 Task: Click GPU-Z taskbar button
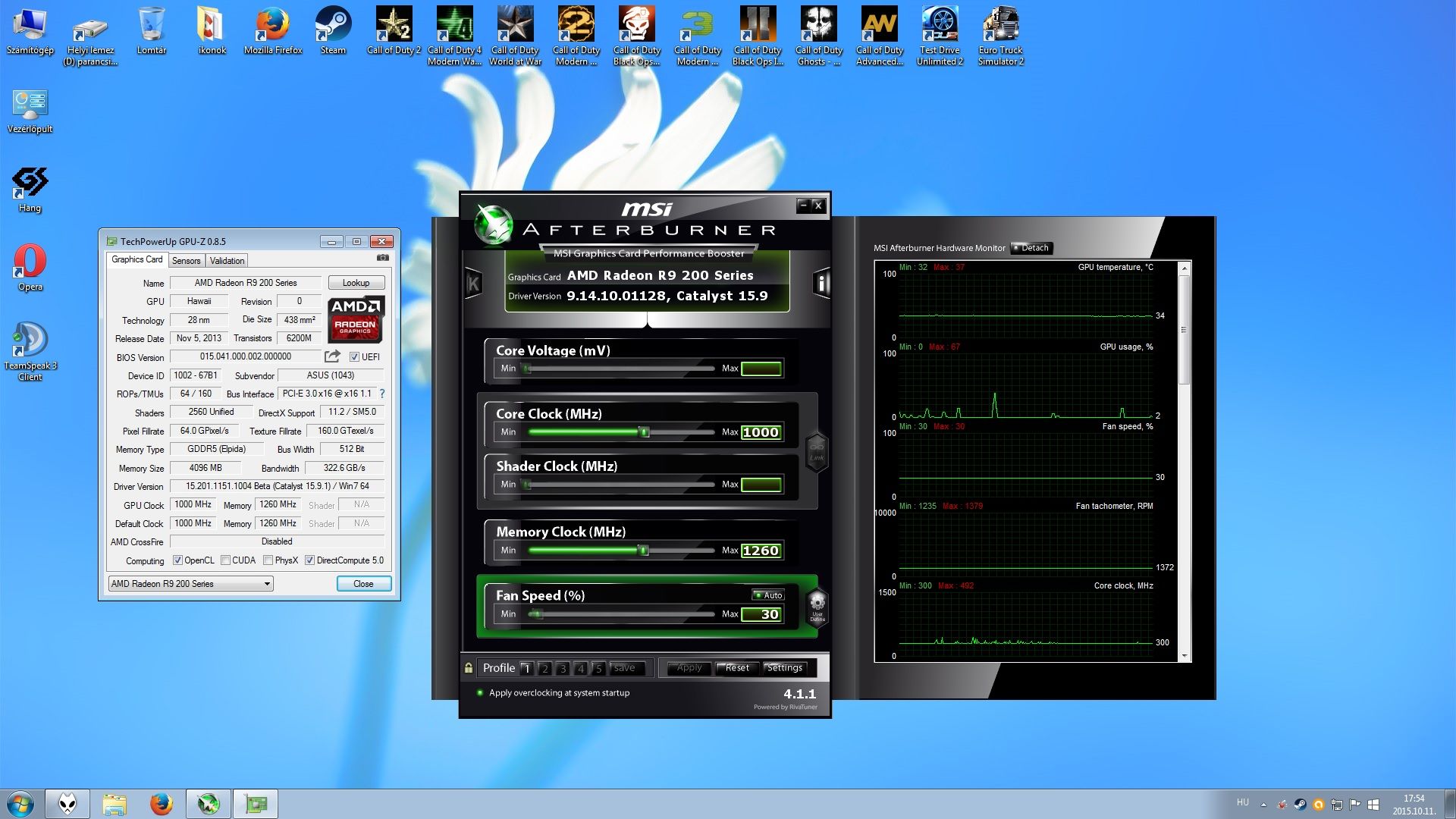[x=256, y=804]
